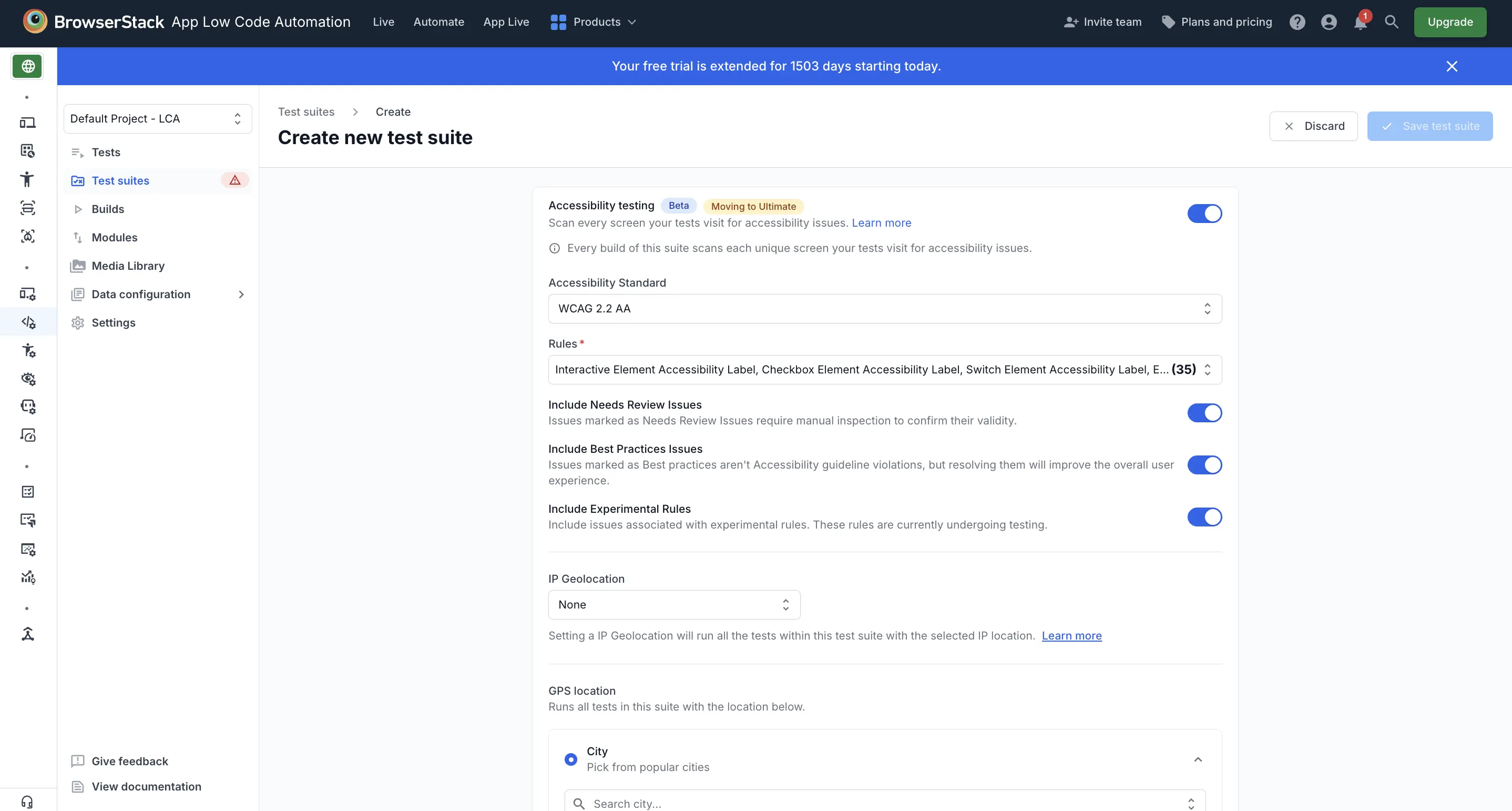Open the headset support icon at bottom left
Viewport: 1512px width, 811px height.
coord(27,802)
